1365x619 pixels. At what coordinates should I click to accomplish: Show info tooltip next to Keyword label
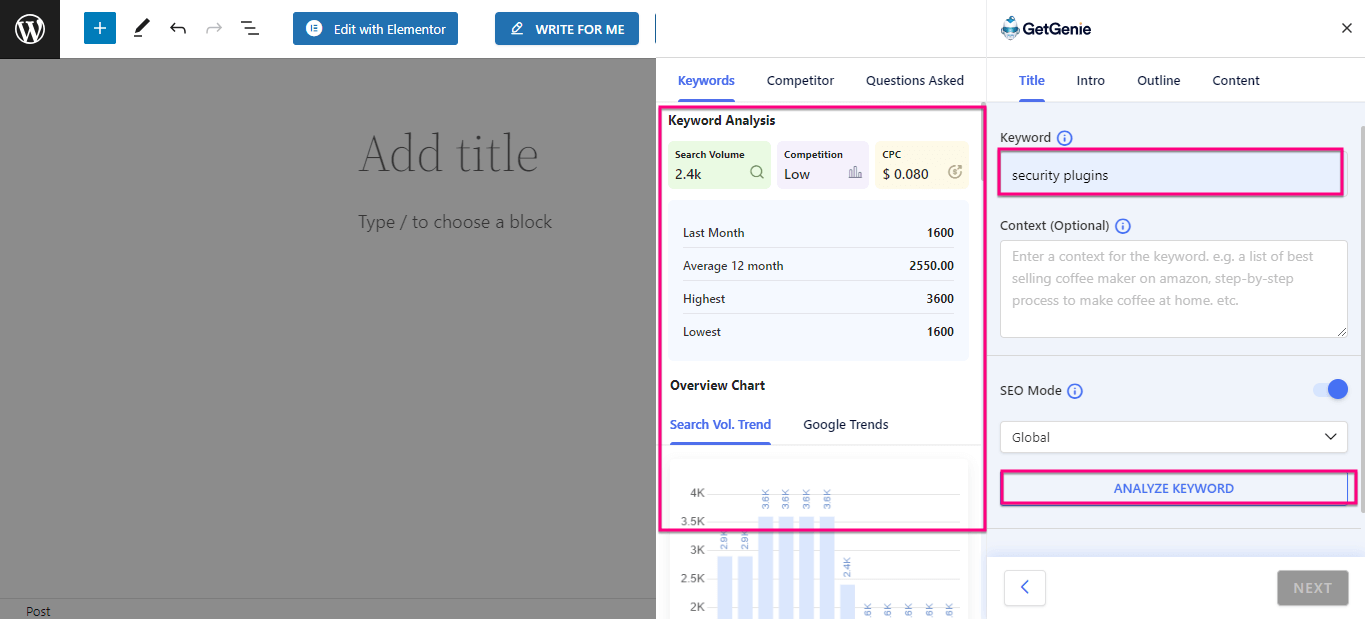[1065, 138]
